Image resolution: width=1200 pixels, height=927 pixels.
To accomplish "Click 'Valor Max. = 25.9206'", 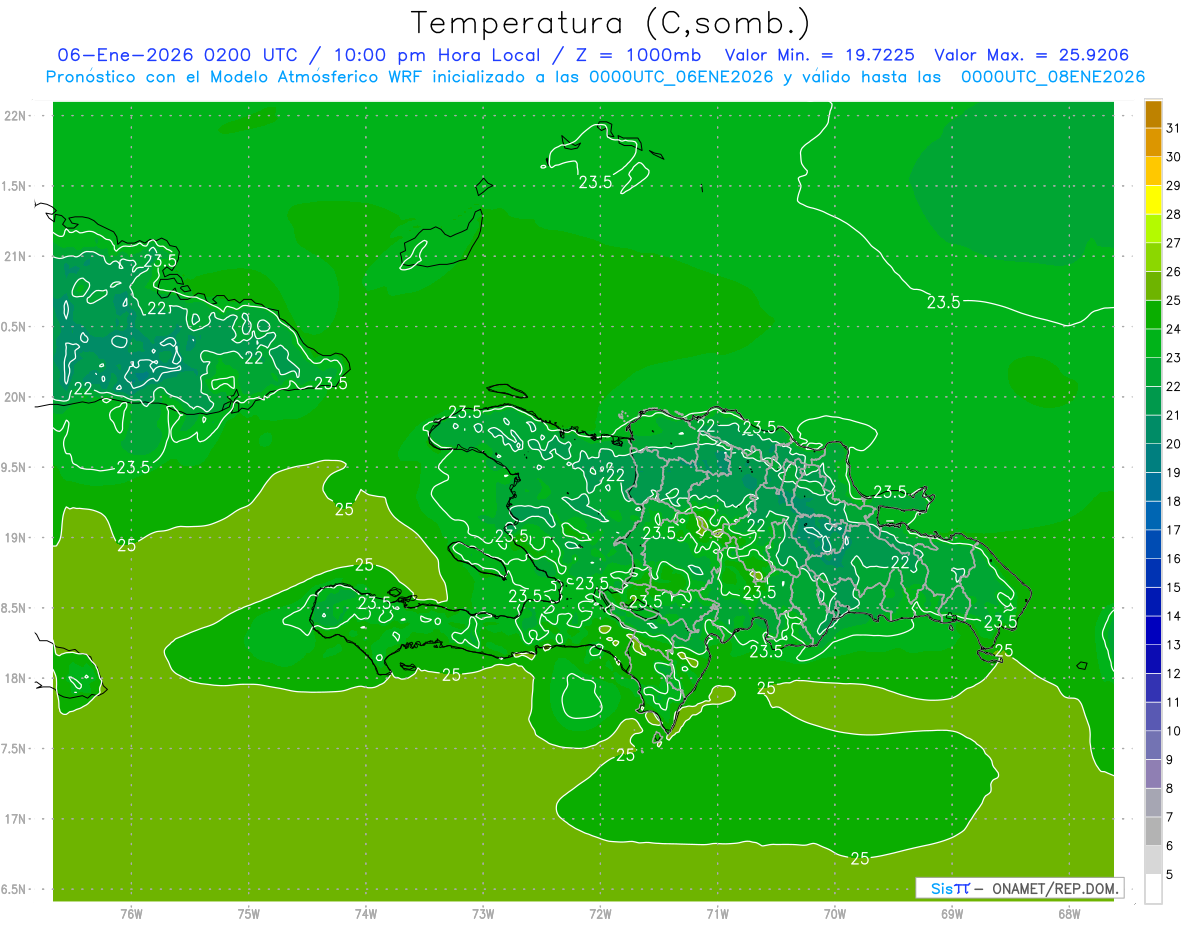I will pyautogui.click(x=1033, y=55).
